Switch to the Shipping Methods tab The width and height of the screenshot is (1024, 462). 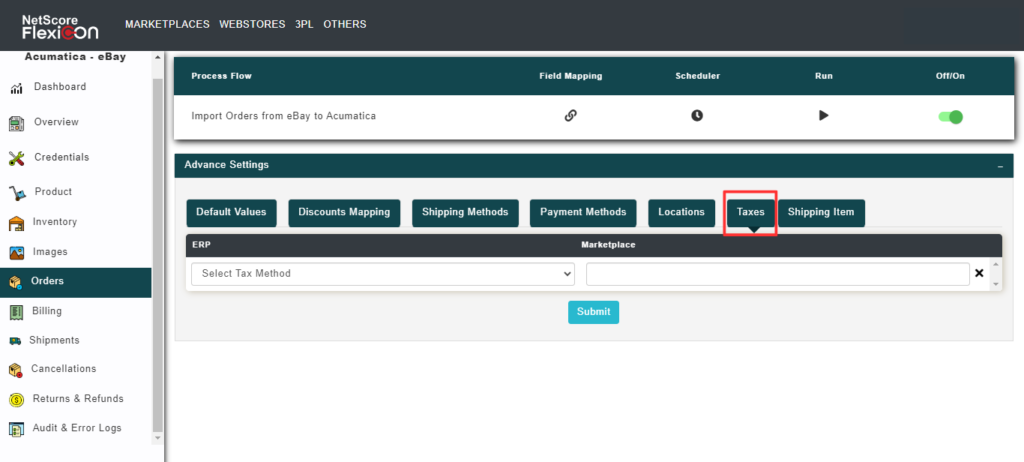[x=465, y=212]
